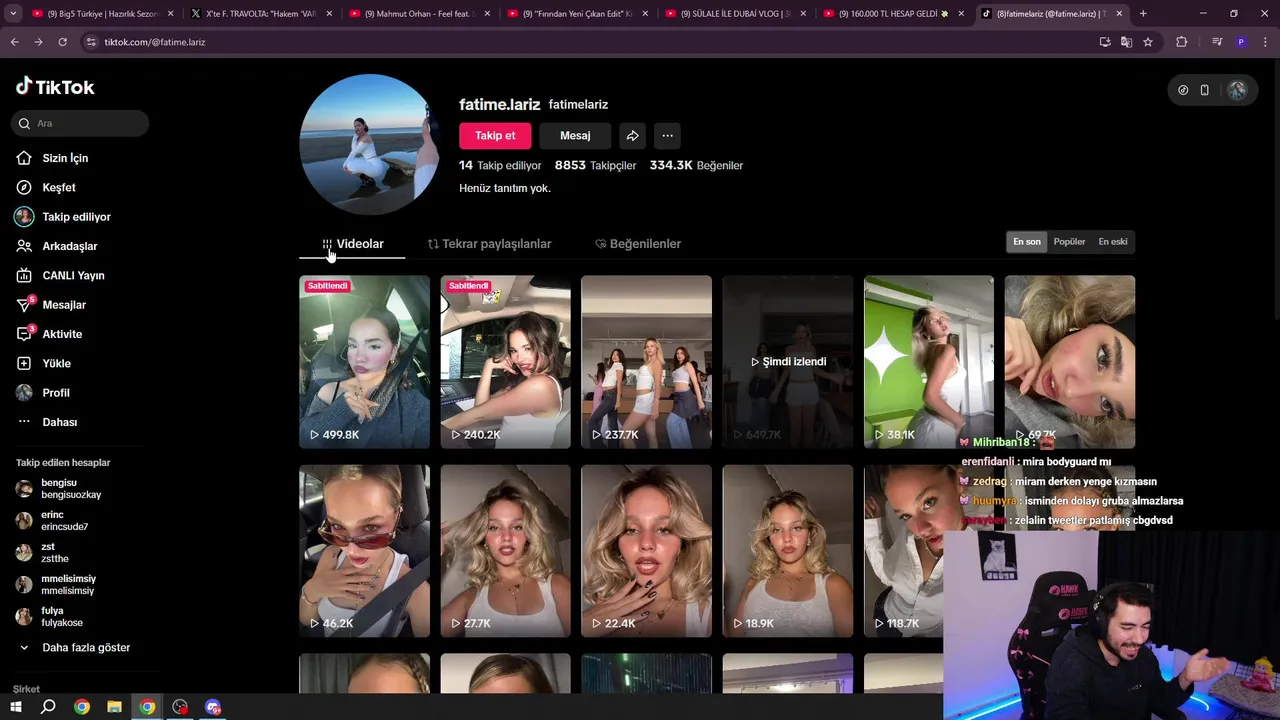Expand Daha fazla göster accounts list

pyautogui.click(x=76, y=648)
